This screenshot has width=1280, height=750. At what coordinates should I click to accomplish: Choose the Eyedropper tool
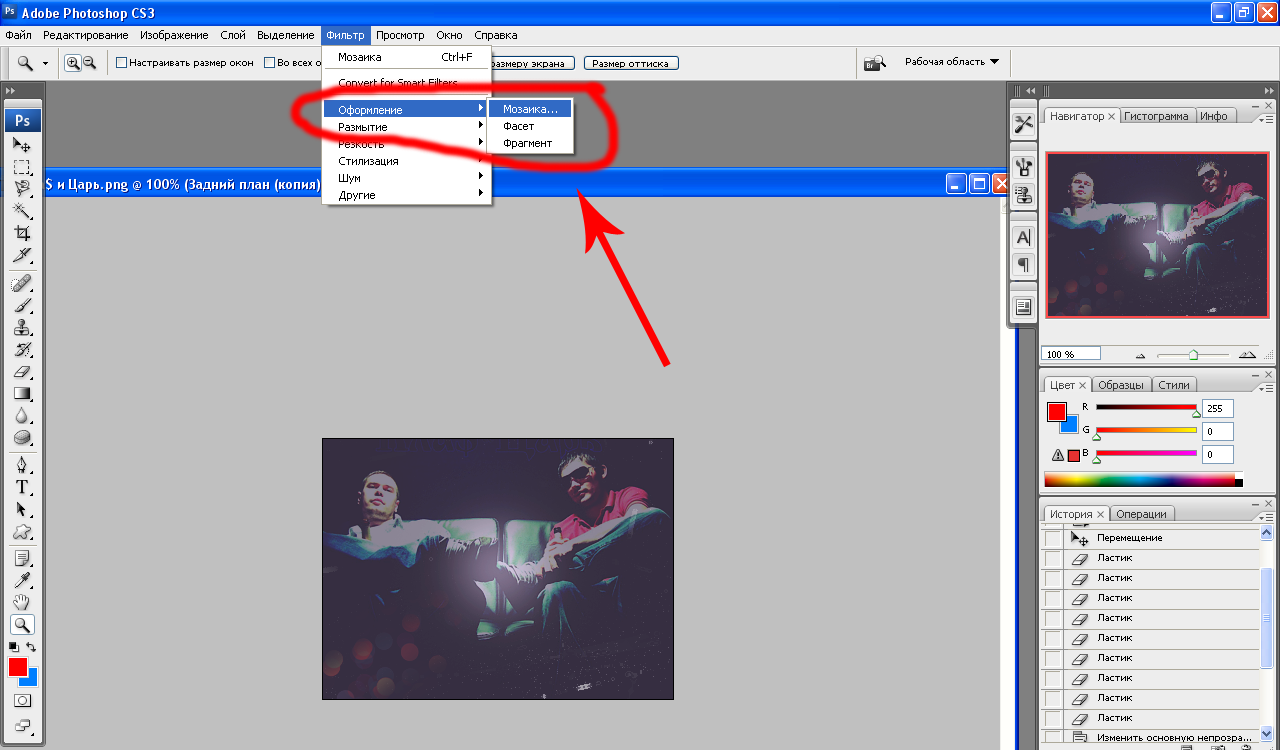coord(22,580)
